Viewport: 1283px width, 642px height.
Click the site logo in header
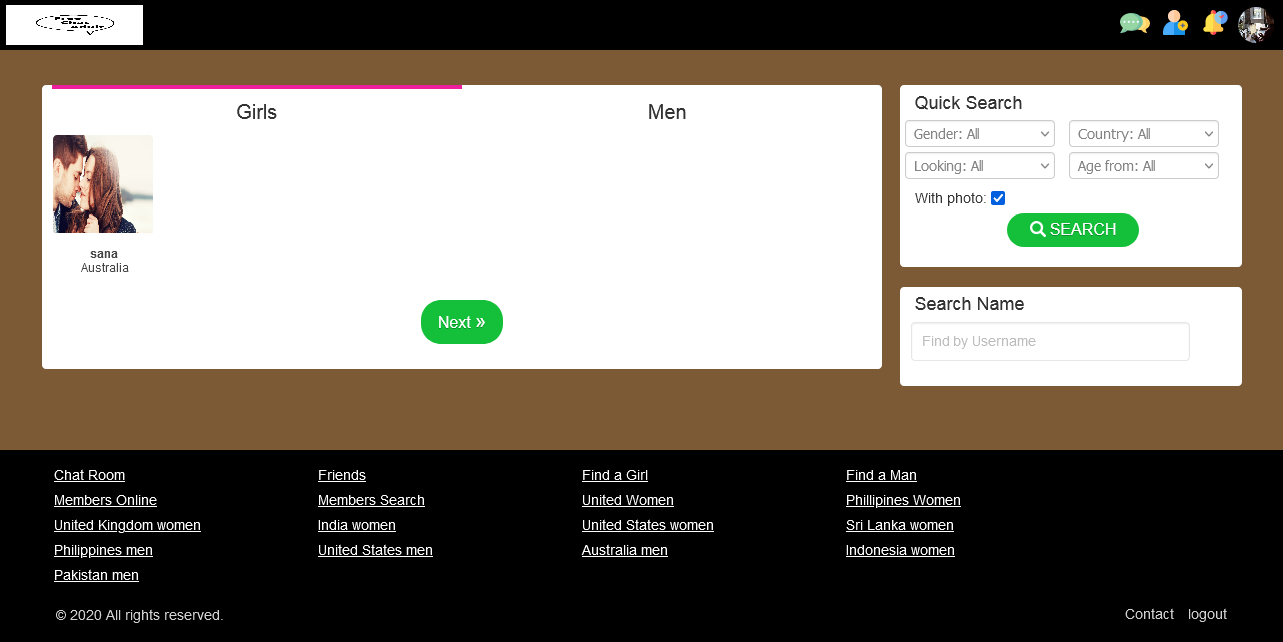74,25
